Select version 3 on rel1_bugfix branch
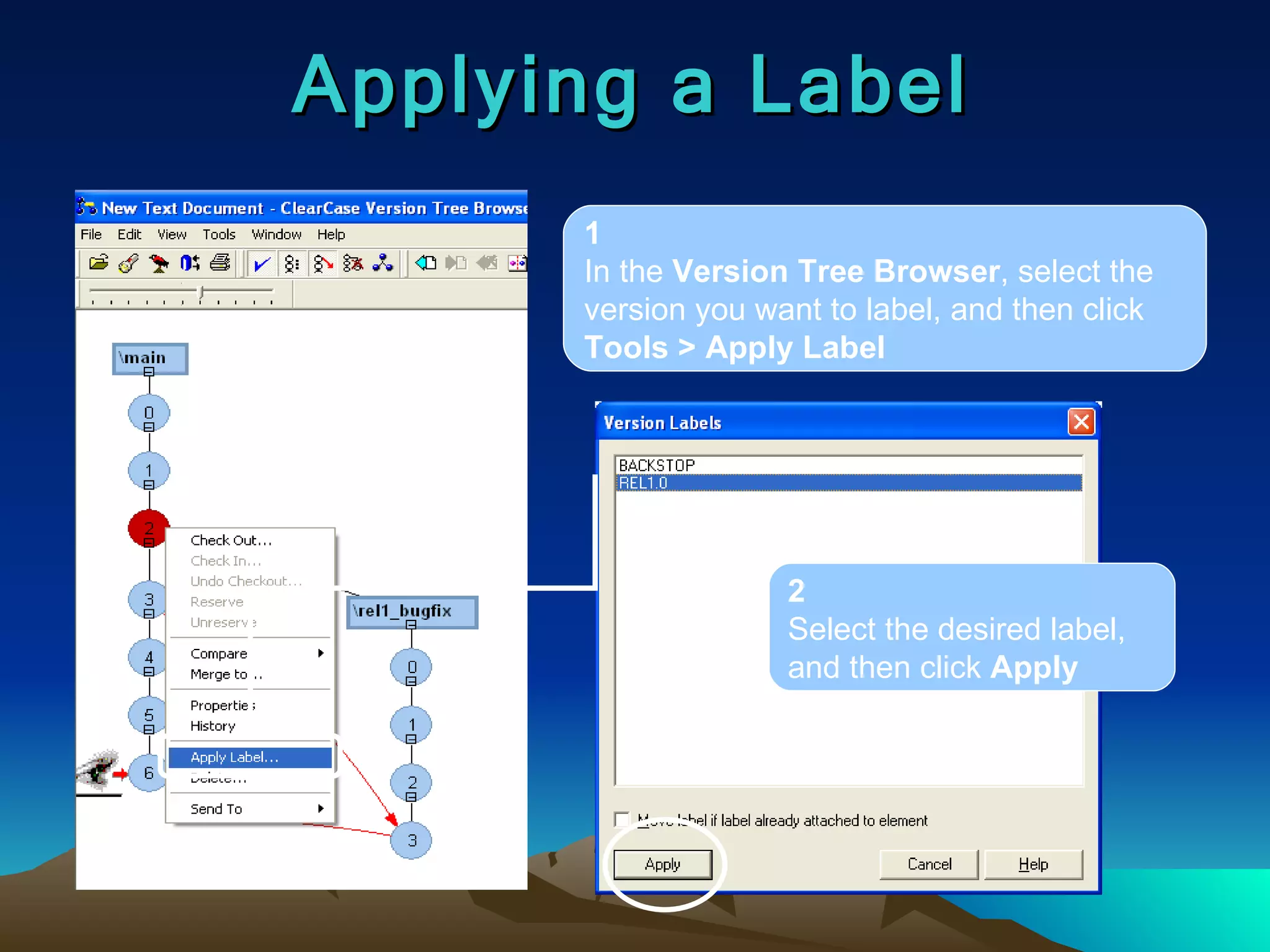The height and width of the screenshot is (952, 1270). (x=412, y=840)
